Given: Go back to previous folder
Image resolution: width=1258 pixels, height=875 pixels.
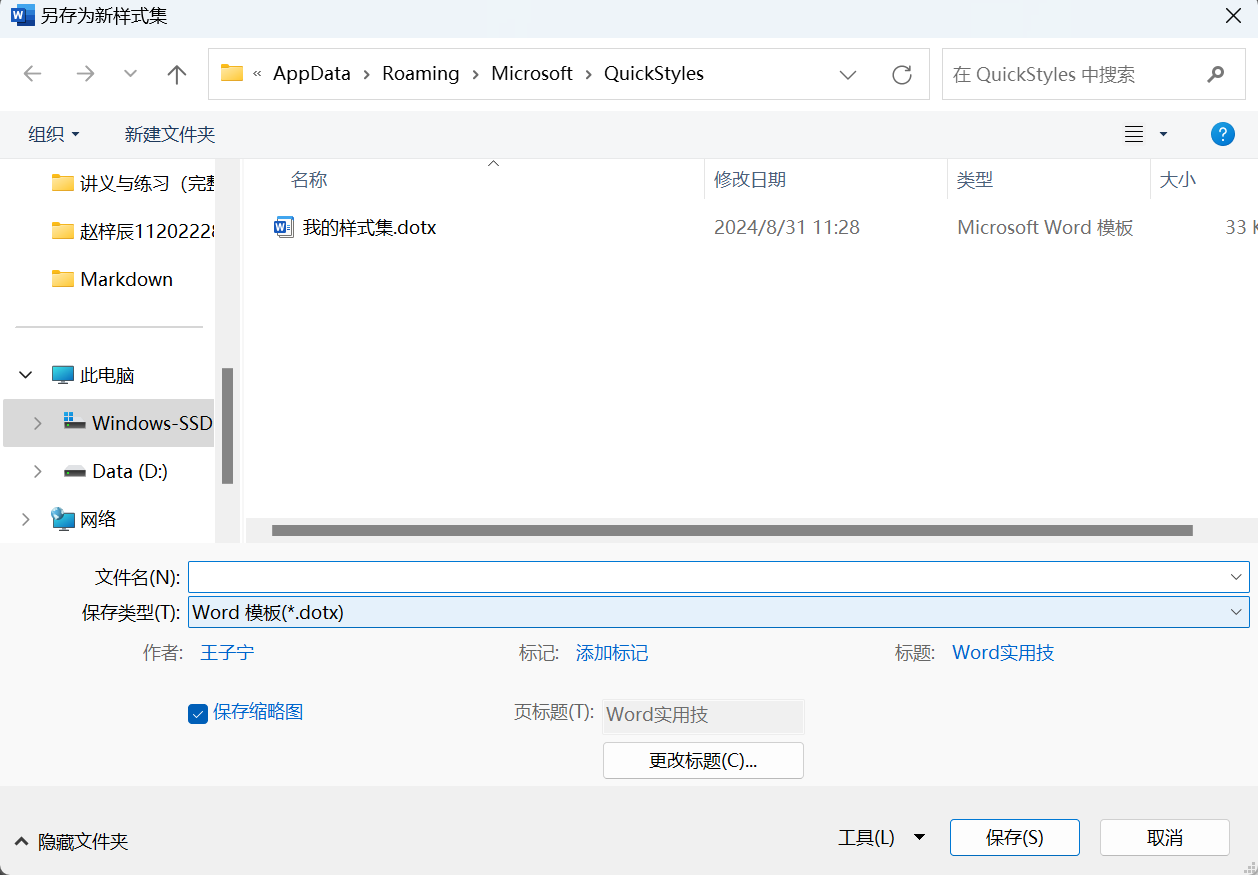Looking at the screenshot, I should click(x=33, y=74).
